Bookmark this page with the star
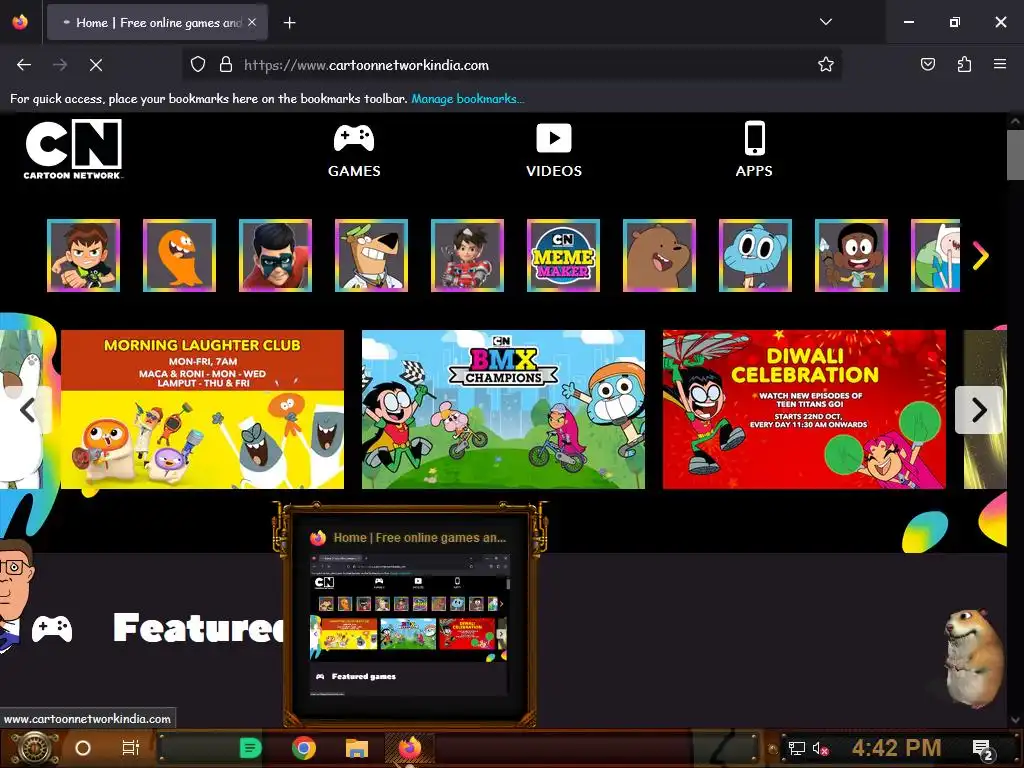The height and width of the screenshot is (768, 1024). tap(825, 65)
